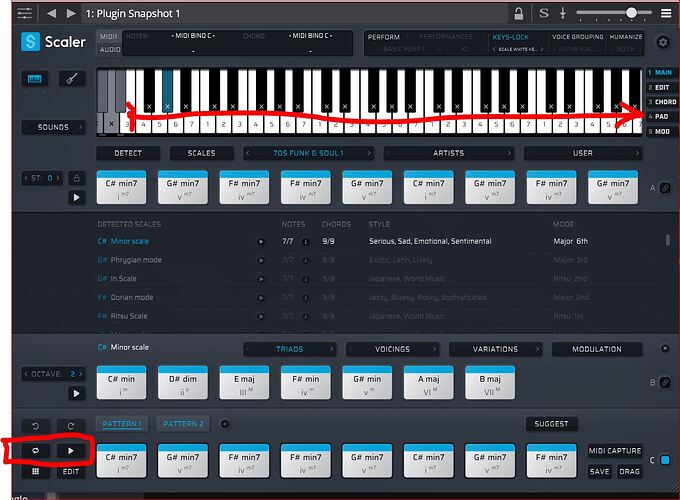Image resolution: width=680 pixels, height=500 pixels.
Task: Click MIDI CAPTURE
Action: pyautogui.click(x=615, y=451)
